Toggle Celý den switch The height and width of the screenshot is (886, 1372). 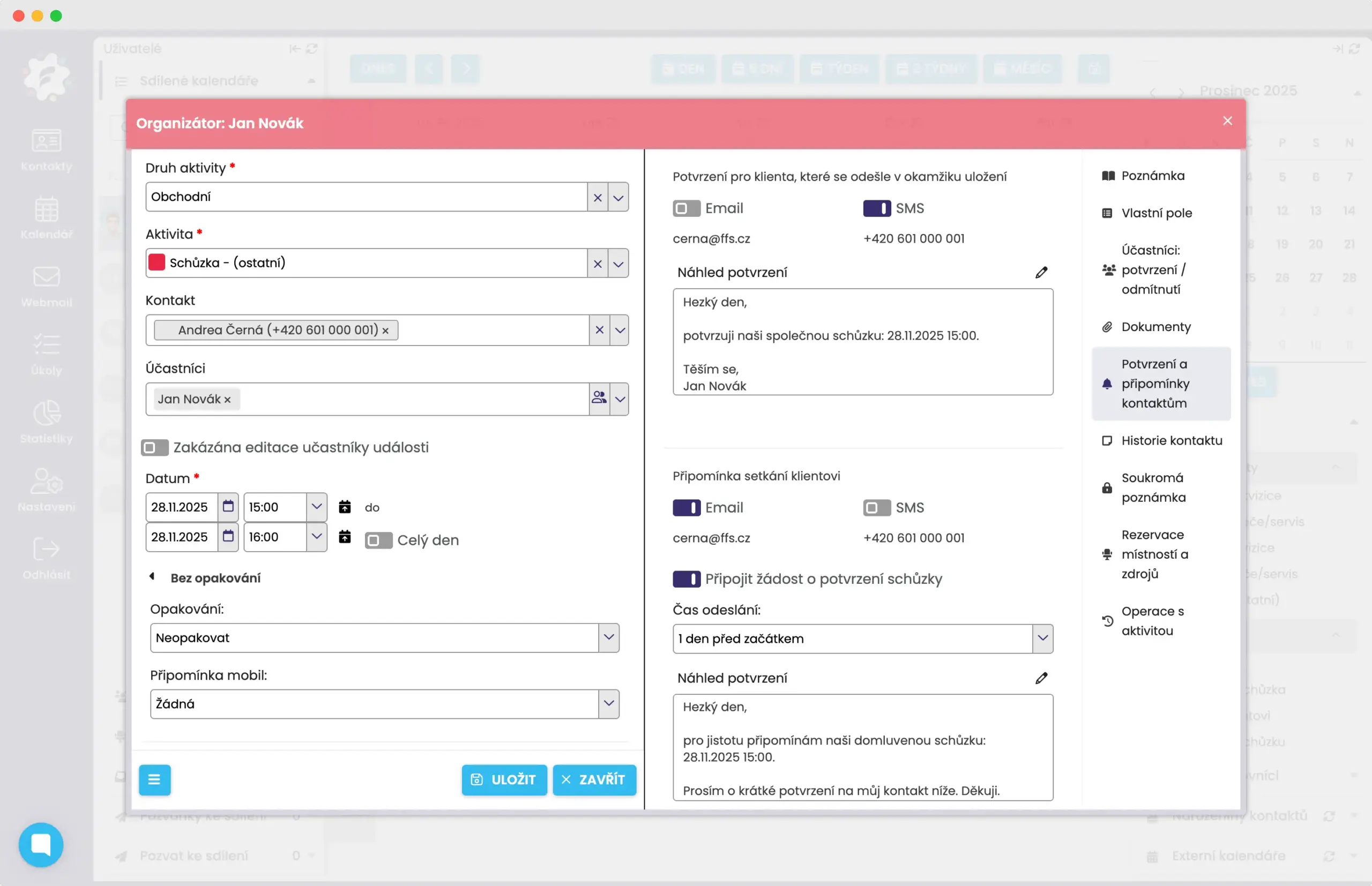point(378,540)
